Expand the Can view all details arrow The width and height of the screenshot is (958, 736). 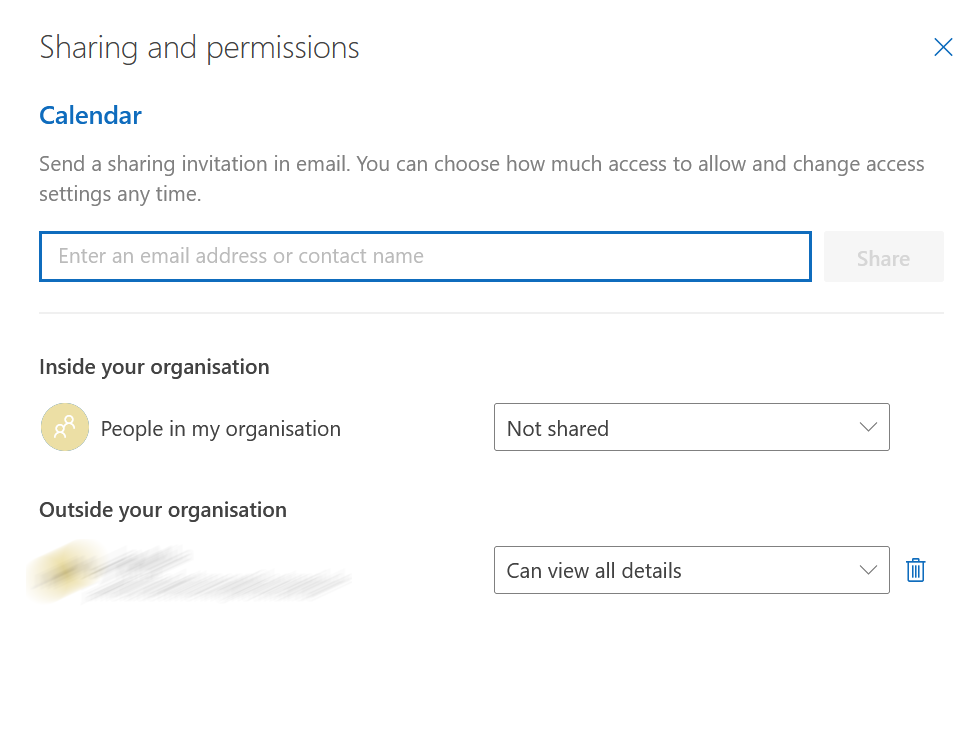click(867, 570)
